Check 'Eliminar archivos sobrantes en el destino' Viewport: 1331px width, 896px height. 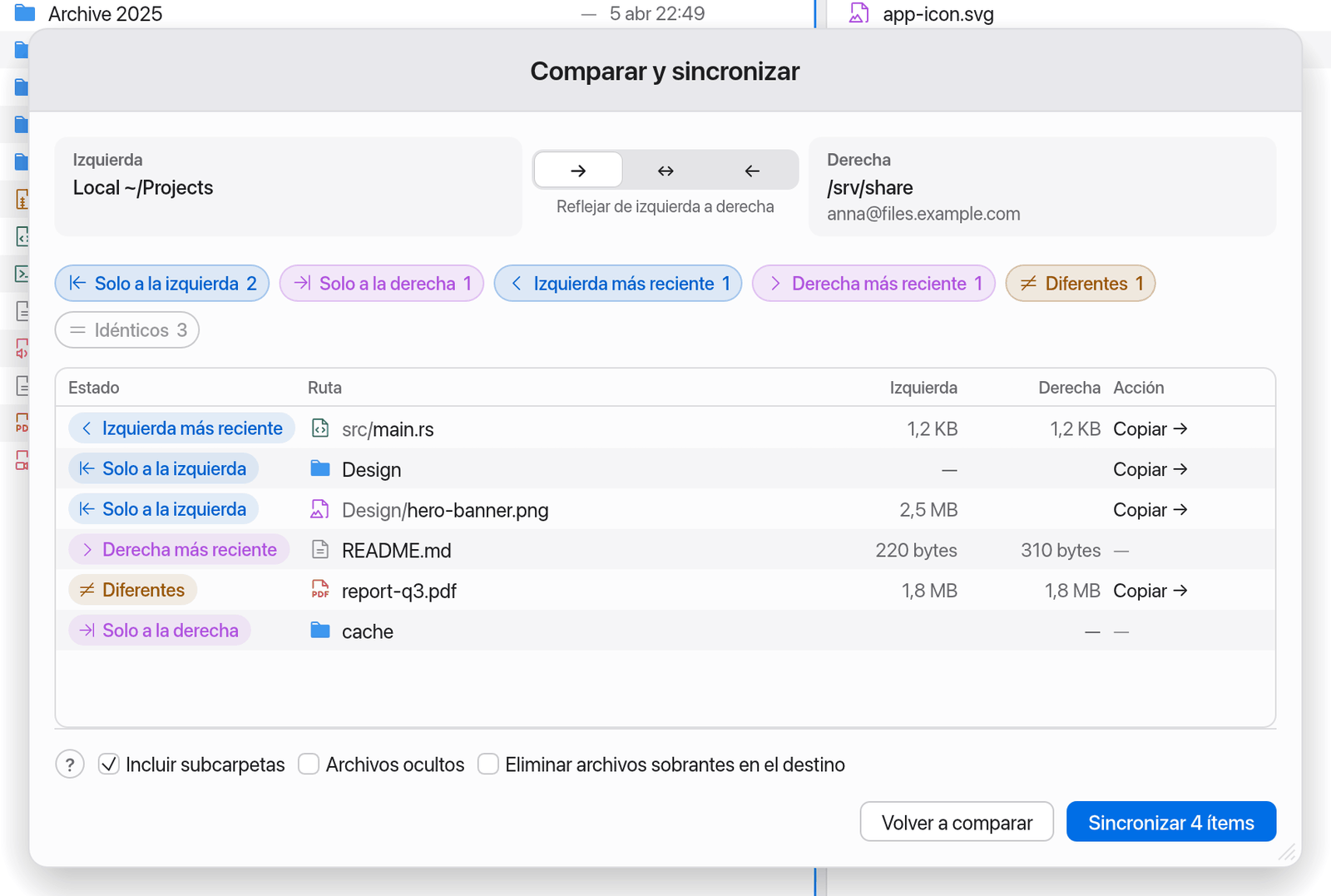[x=488, y=765]
